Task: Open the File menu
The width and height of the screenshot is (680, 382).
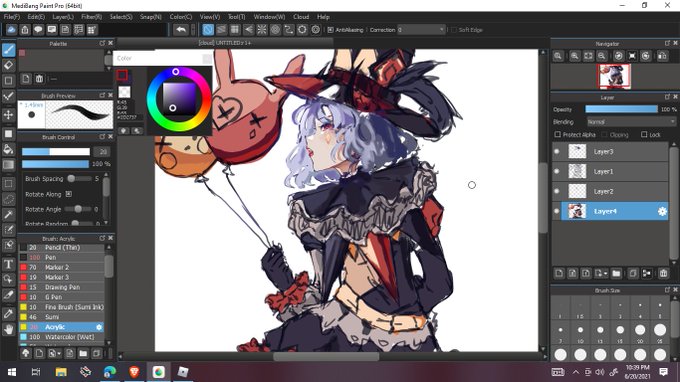Action: click(x=12, y=16)
